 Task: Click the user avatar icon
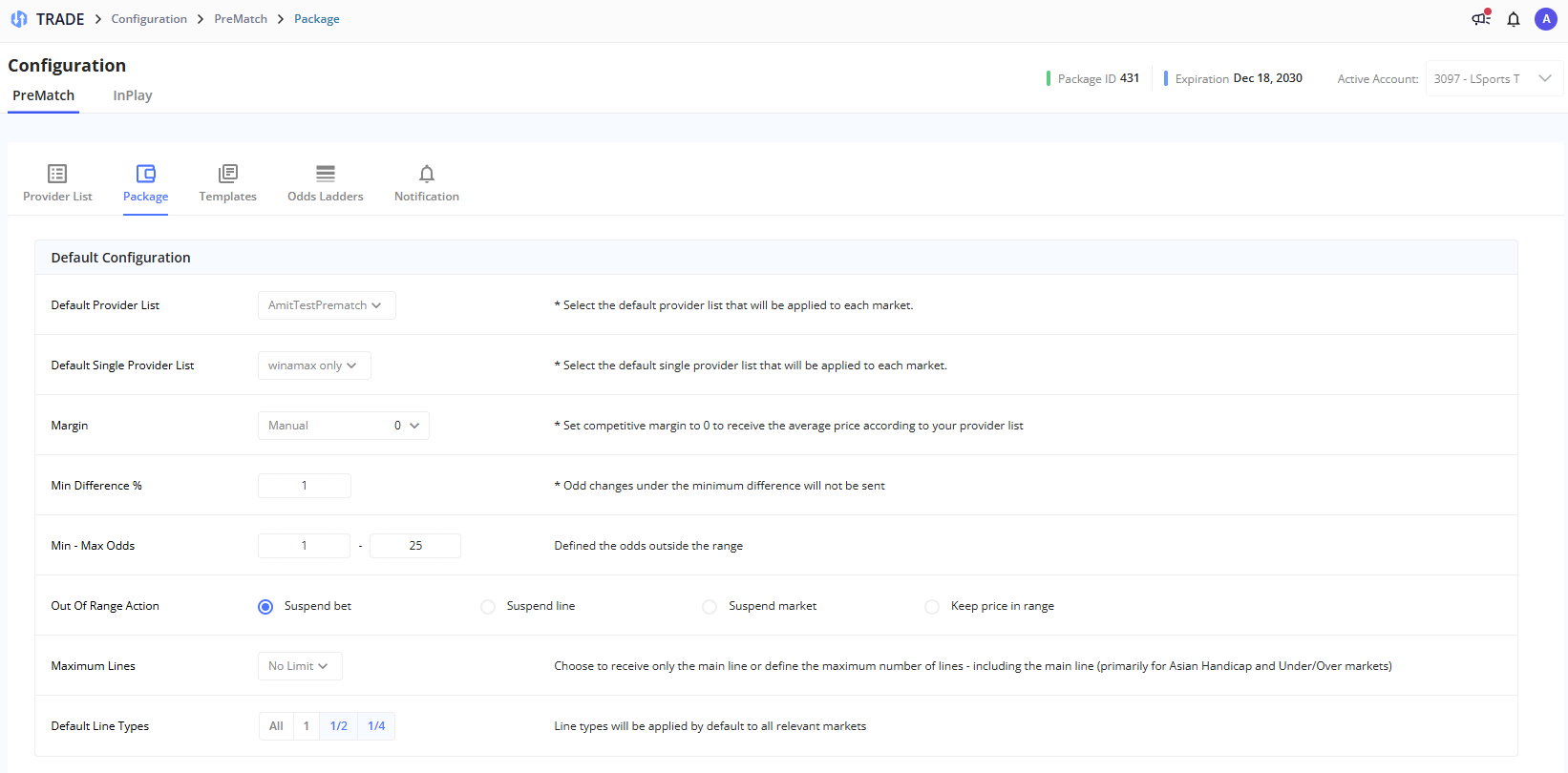(x=1546, y=19)
